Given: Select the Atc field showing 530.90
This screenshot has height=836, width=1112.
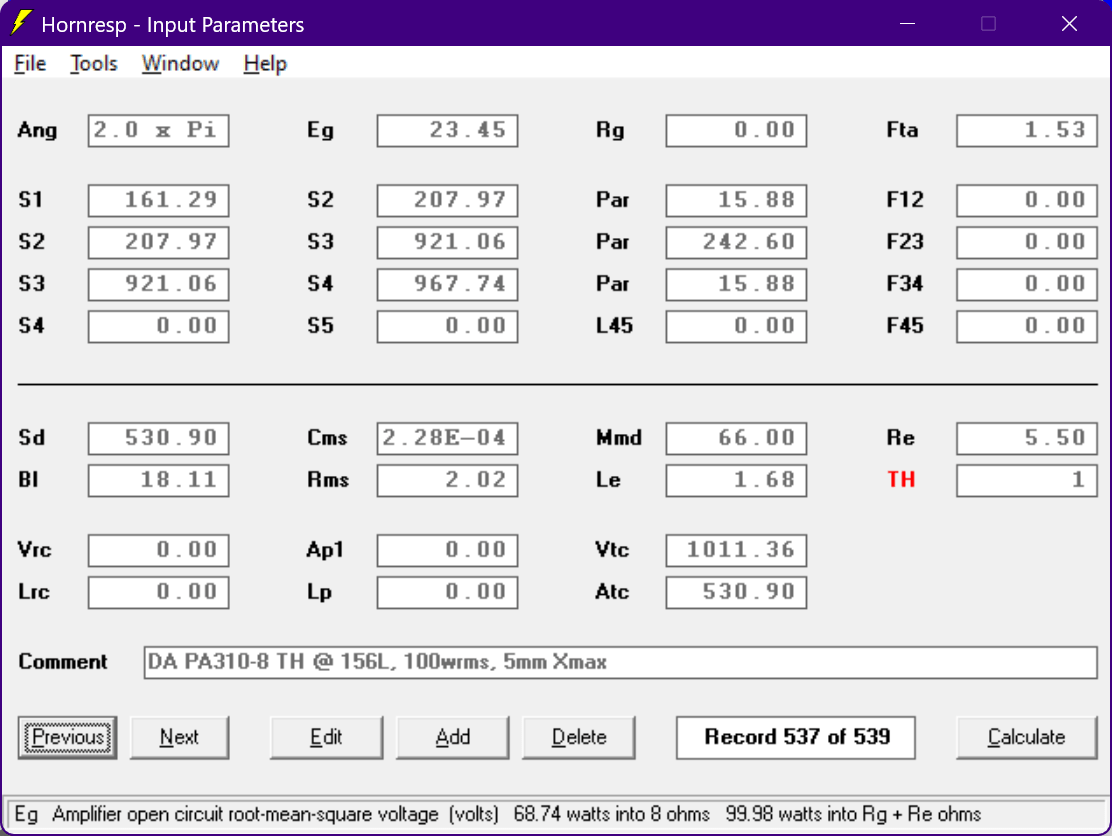Looking at the screenshot, I should [x=736, y=592].
